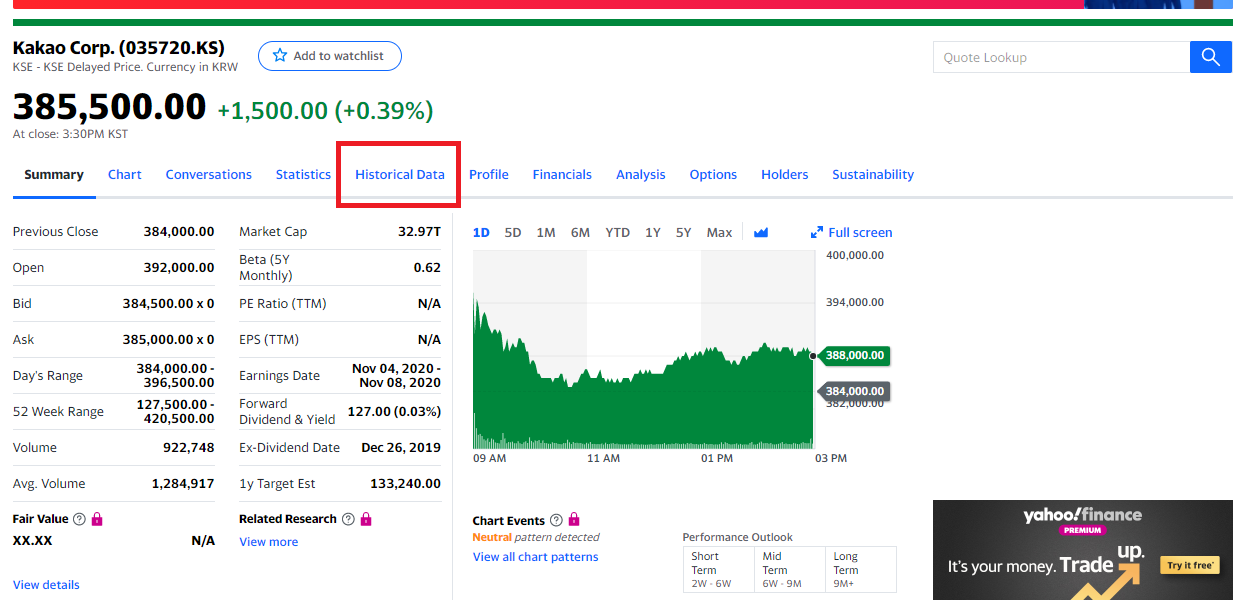Go to the Analysis tab

point(641,174)
